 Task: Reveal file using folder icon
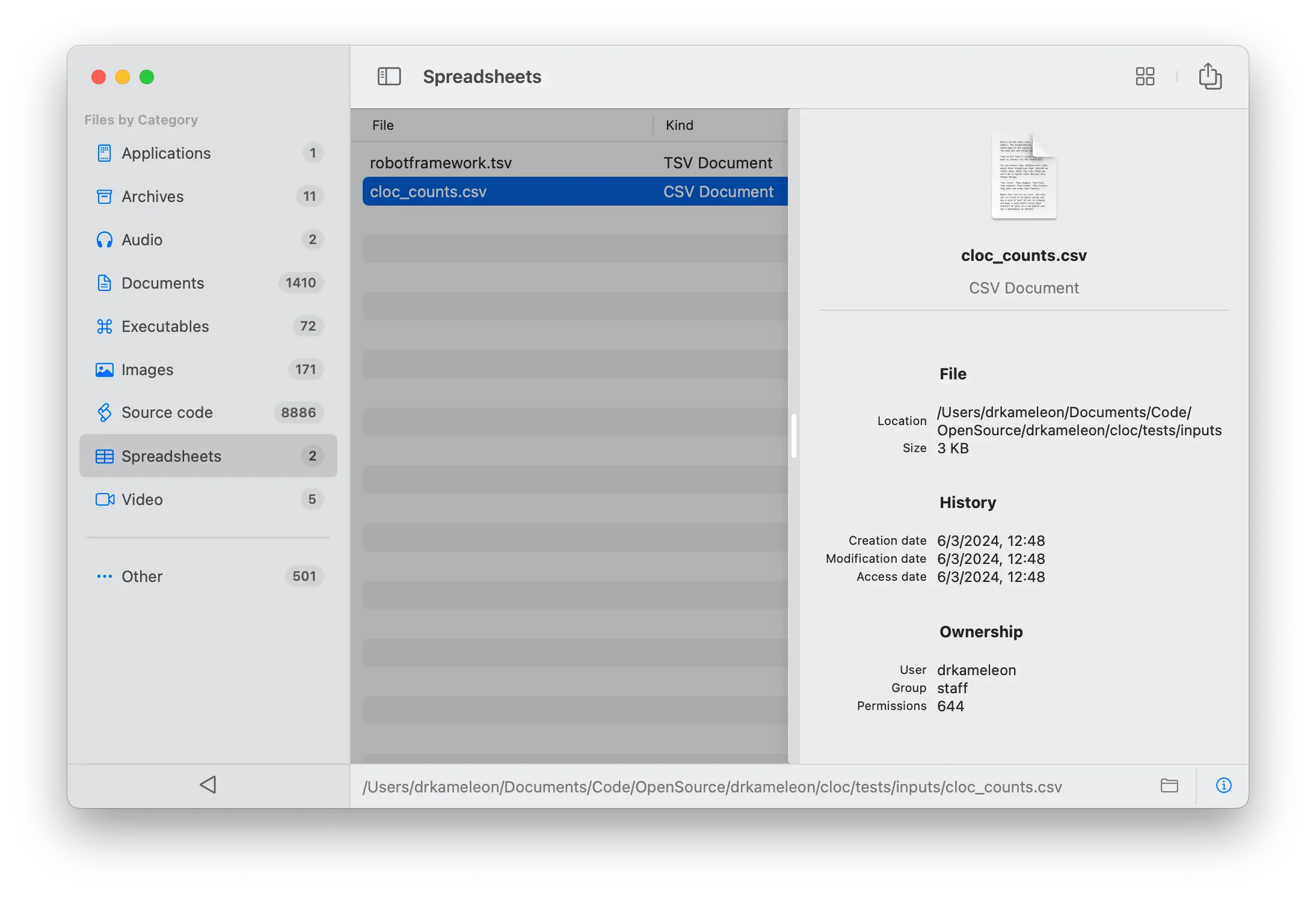[x=1169, y=786]
